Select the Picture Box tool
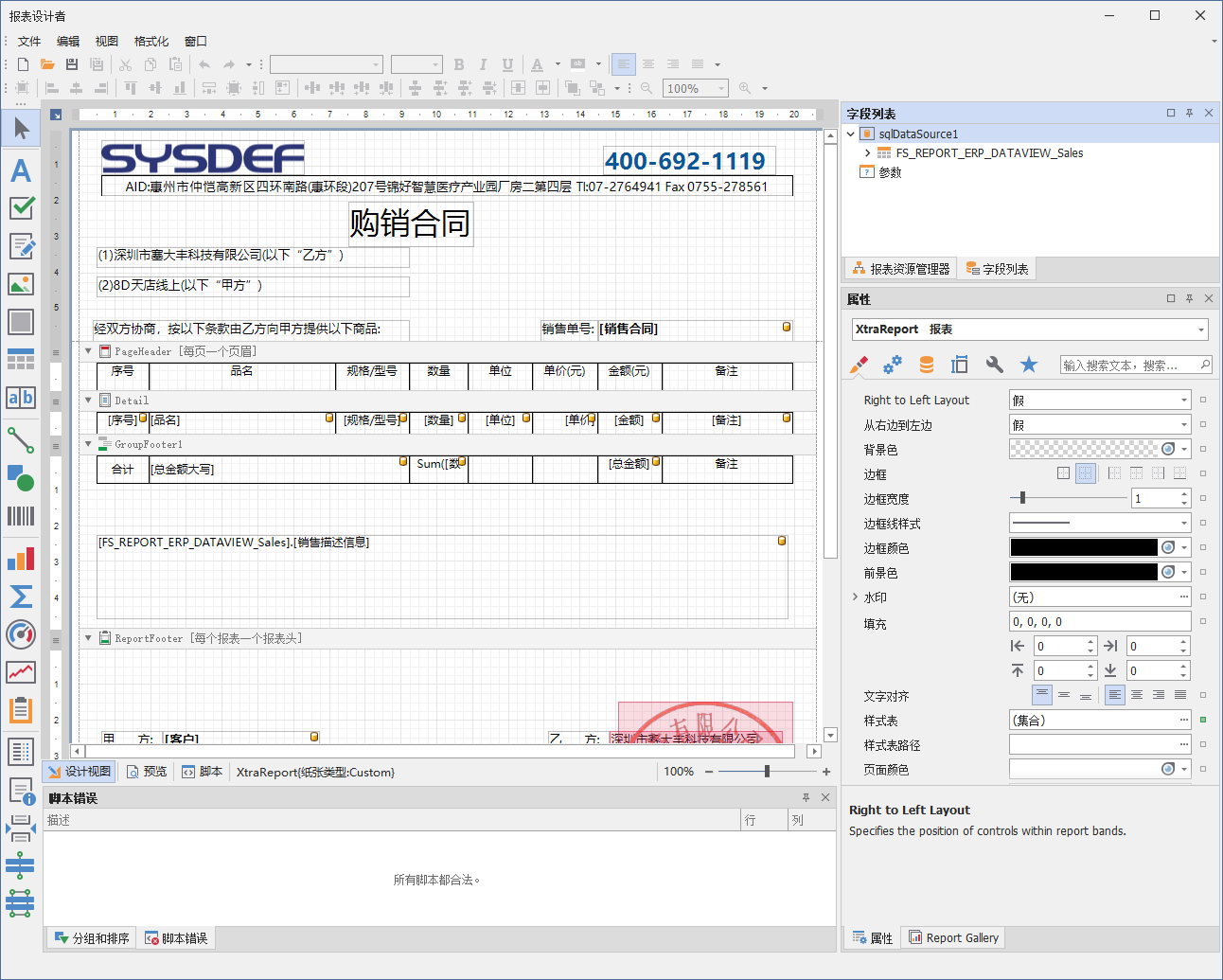This screenshot has height=980, width=1223. 21,284
